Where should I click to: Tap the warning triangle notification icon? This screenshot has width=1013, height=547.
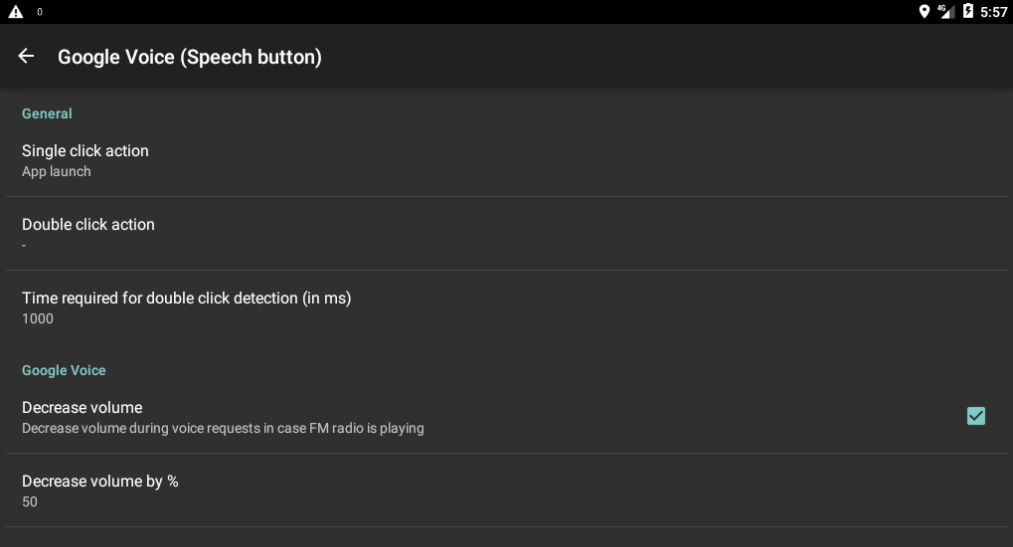[x=16, y=12]
